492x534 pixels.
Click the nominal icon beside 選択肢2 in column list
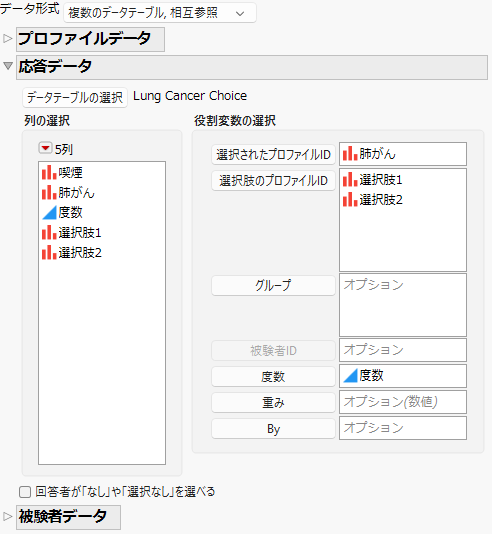[x=49, y=253]
